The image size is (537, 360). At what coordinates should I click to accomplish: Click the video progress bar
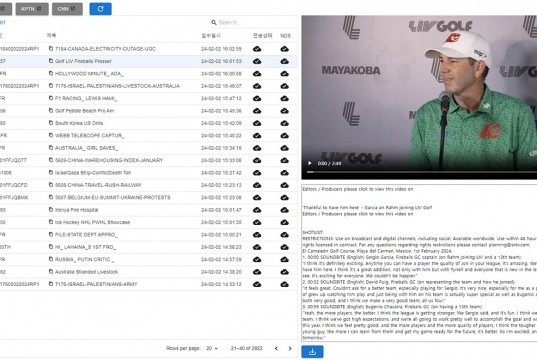[x=422, y=172]
